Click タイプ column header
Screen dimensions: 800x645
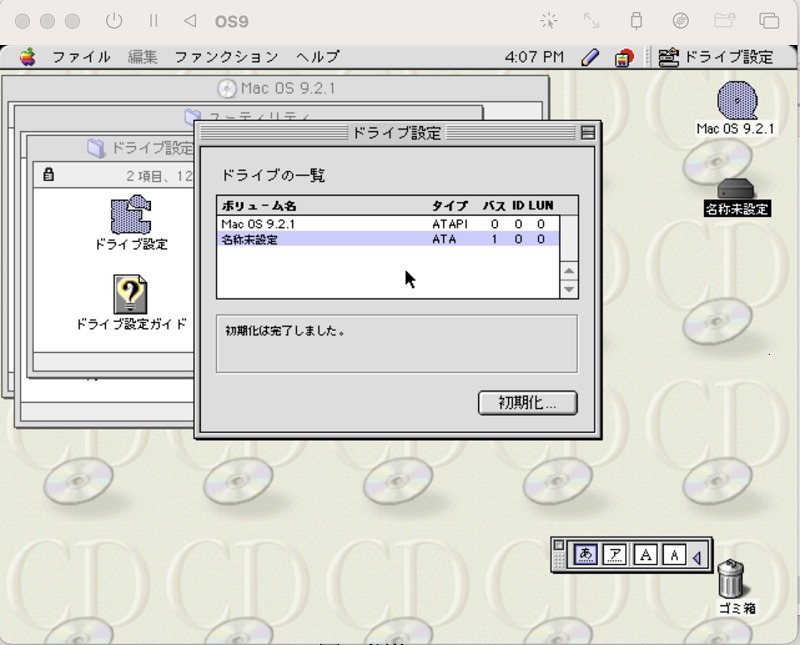pyautogui.click(x=449, y=206)
